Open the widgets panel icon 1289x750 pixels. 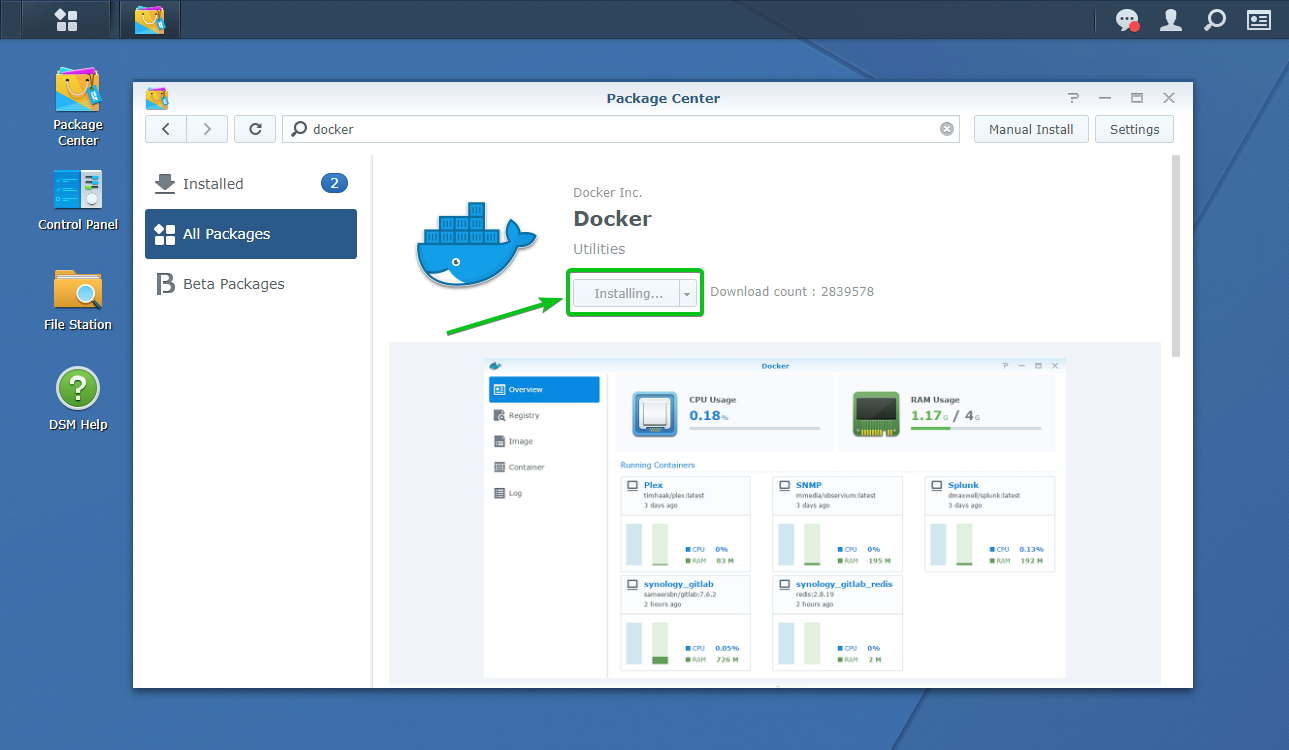[1258, 20]
